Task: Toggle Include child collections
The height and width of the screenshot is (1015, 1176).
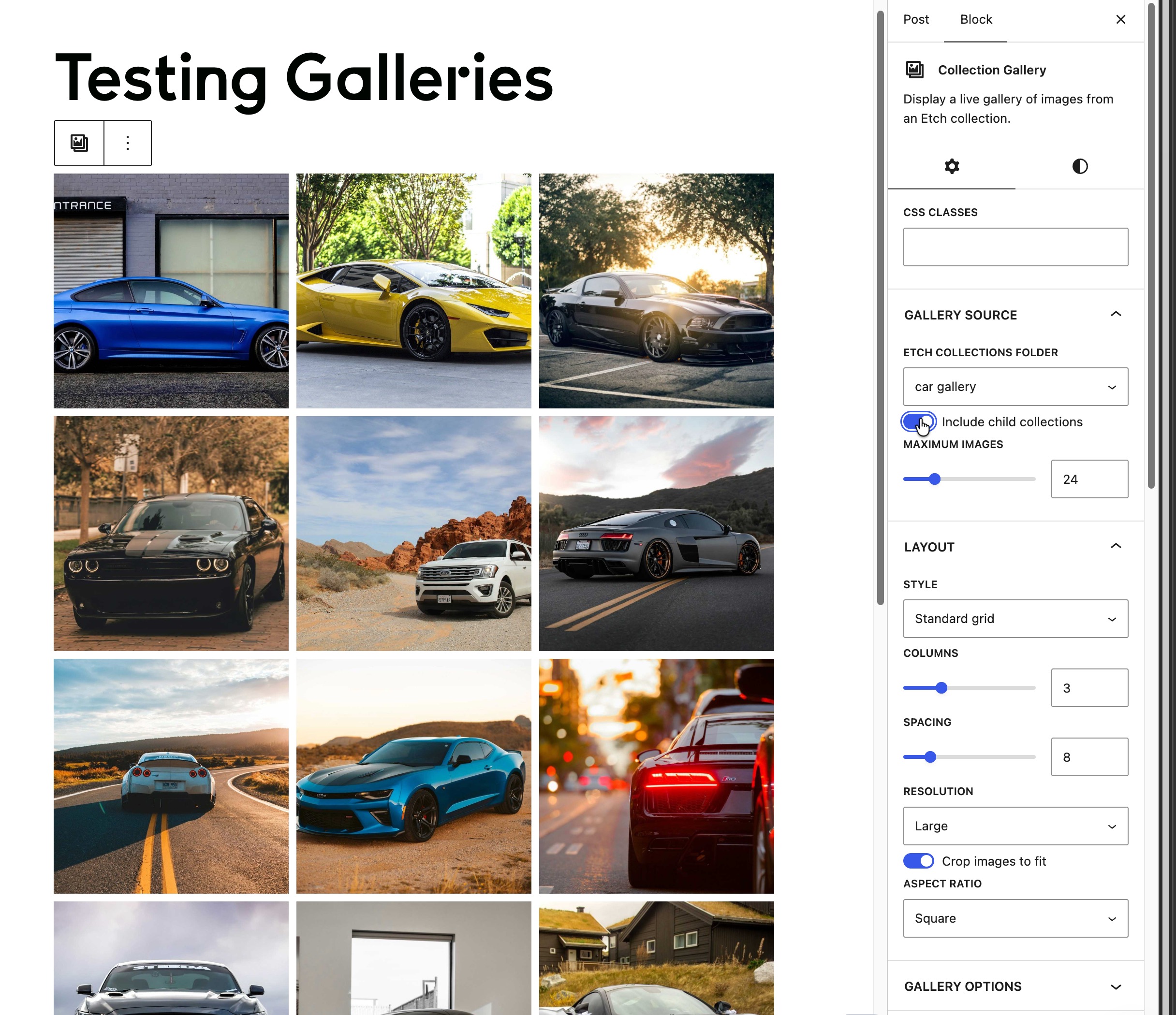Action: [918, 422]
